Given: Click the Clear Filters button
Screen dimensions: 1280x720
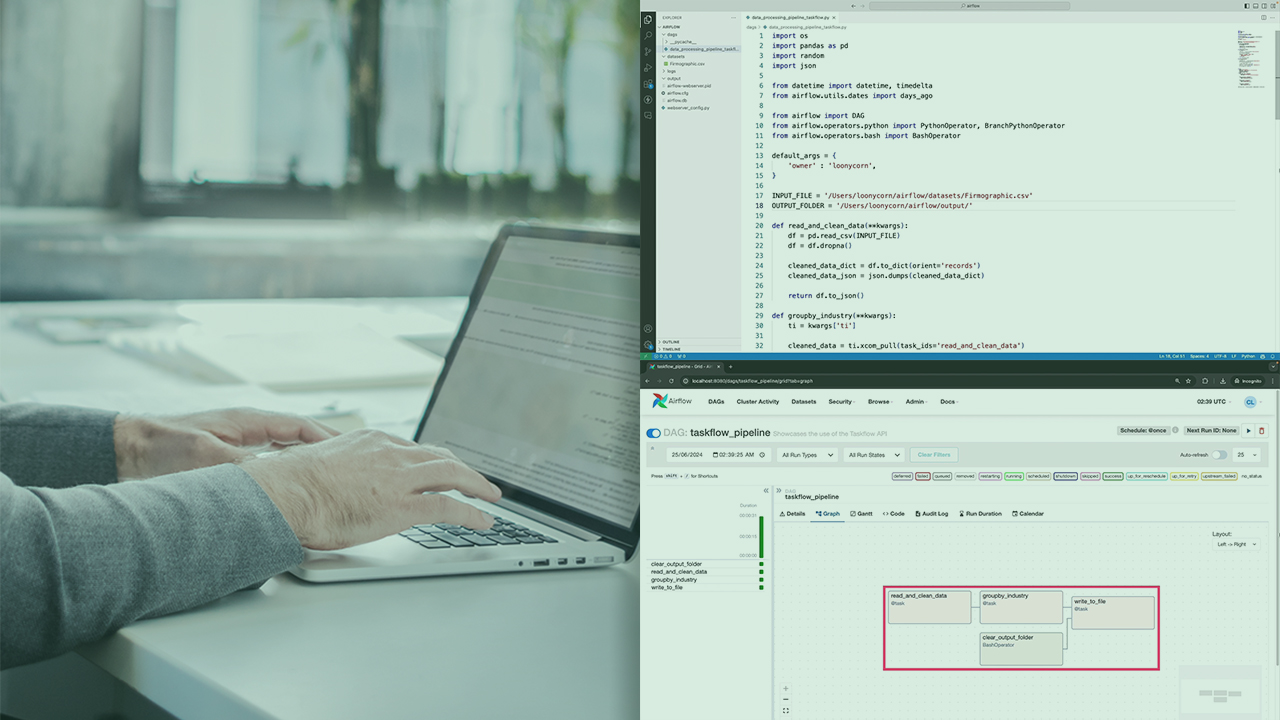Looking at the screenshot, I should [933, 455].
